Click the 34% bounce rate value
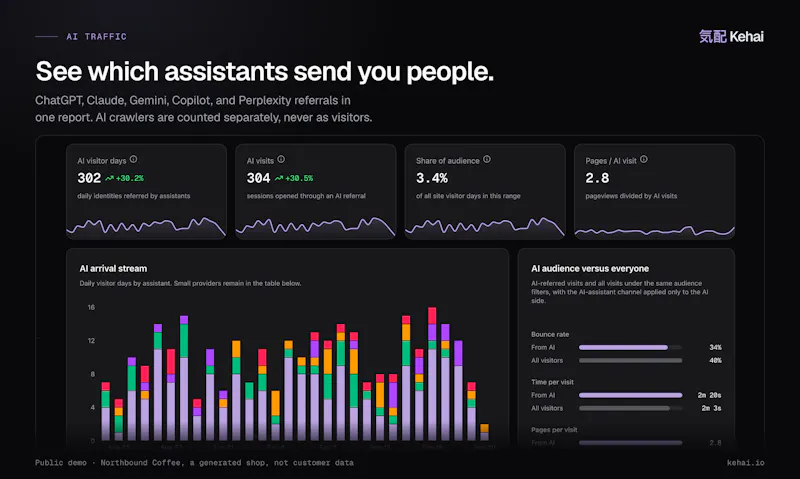 715,347
